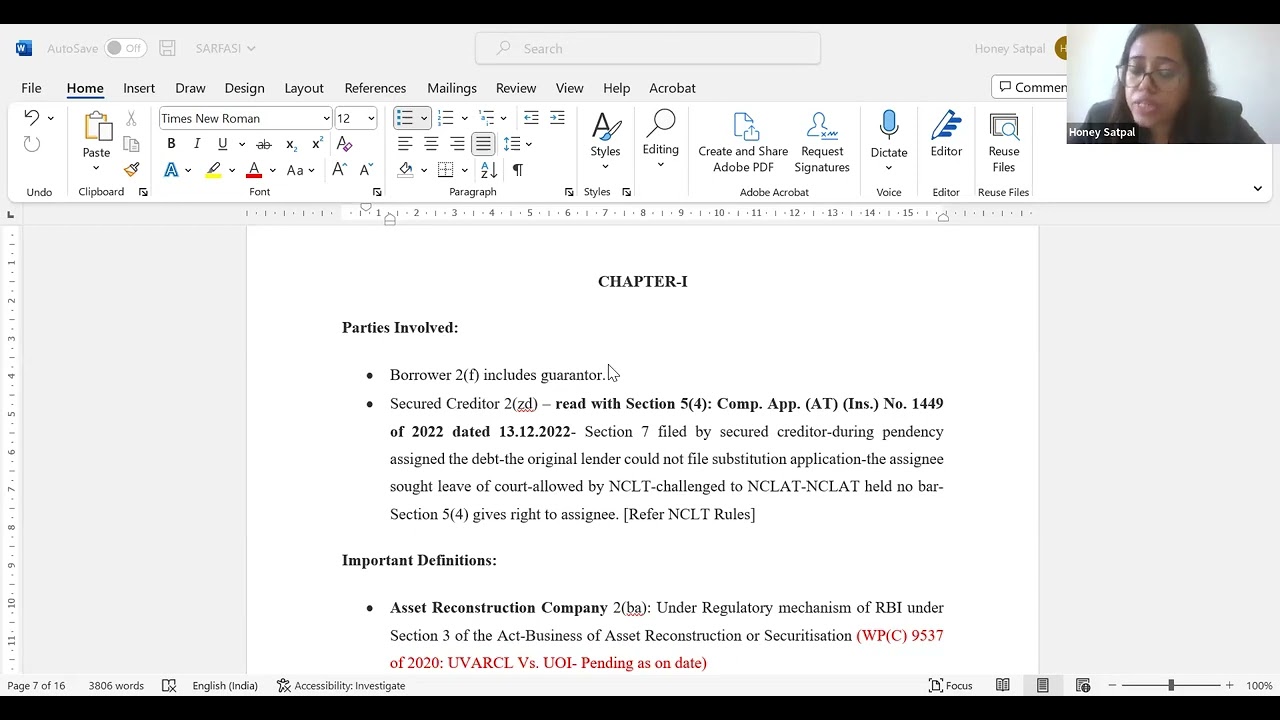This screenshot has width=1280, height=720.
Task: Increase font size with grow icon
Action: [339, 170]
